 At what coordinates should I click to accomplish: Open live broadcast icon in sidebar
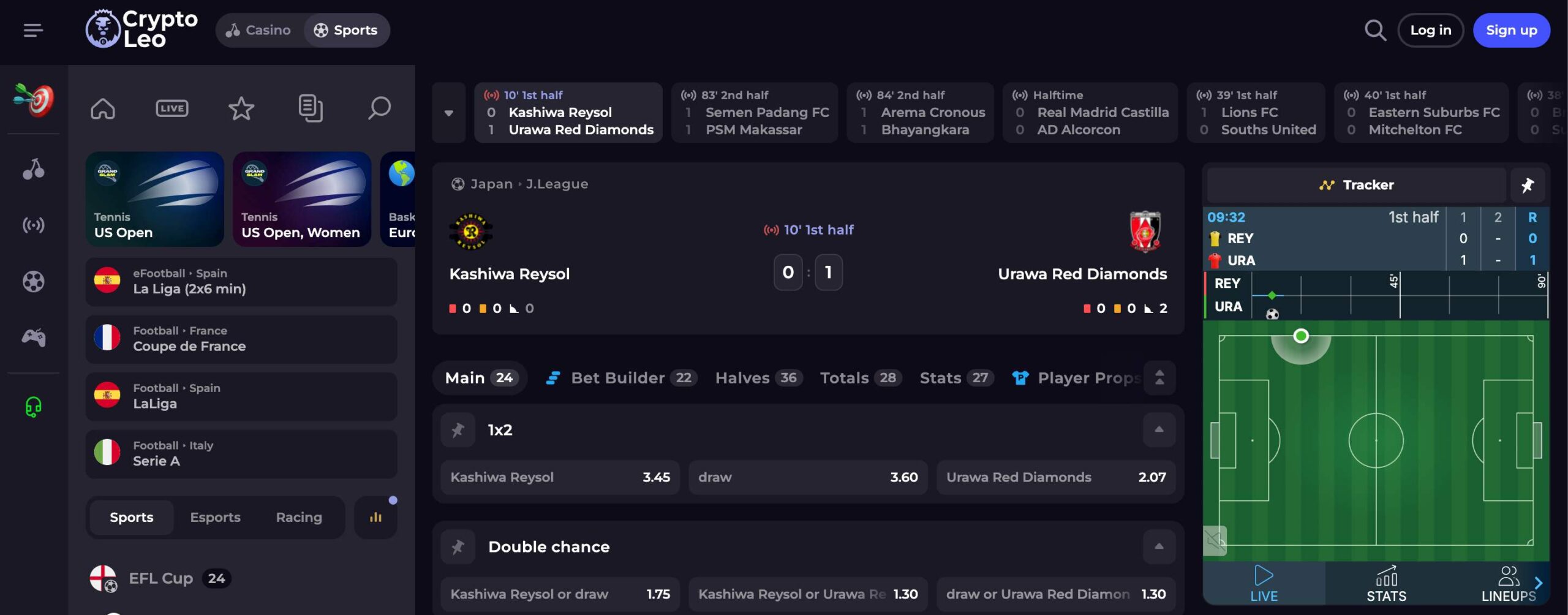[x=34, y=225]
